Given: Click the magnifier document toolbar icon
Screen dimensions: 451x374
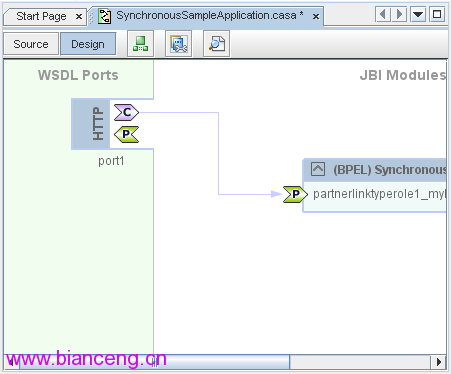Looking at the screenshot, I should coord(216,44).
